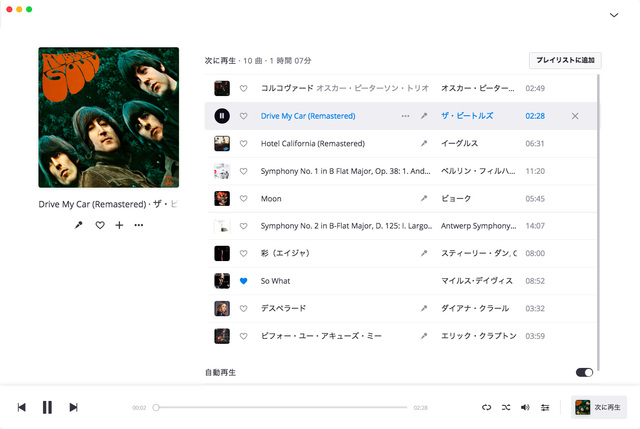
Task: Favorite Symphony No. 1 in B Flat Major
Action: pyautogui.click(x=243, y=171)
